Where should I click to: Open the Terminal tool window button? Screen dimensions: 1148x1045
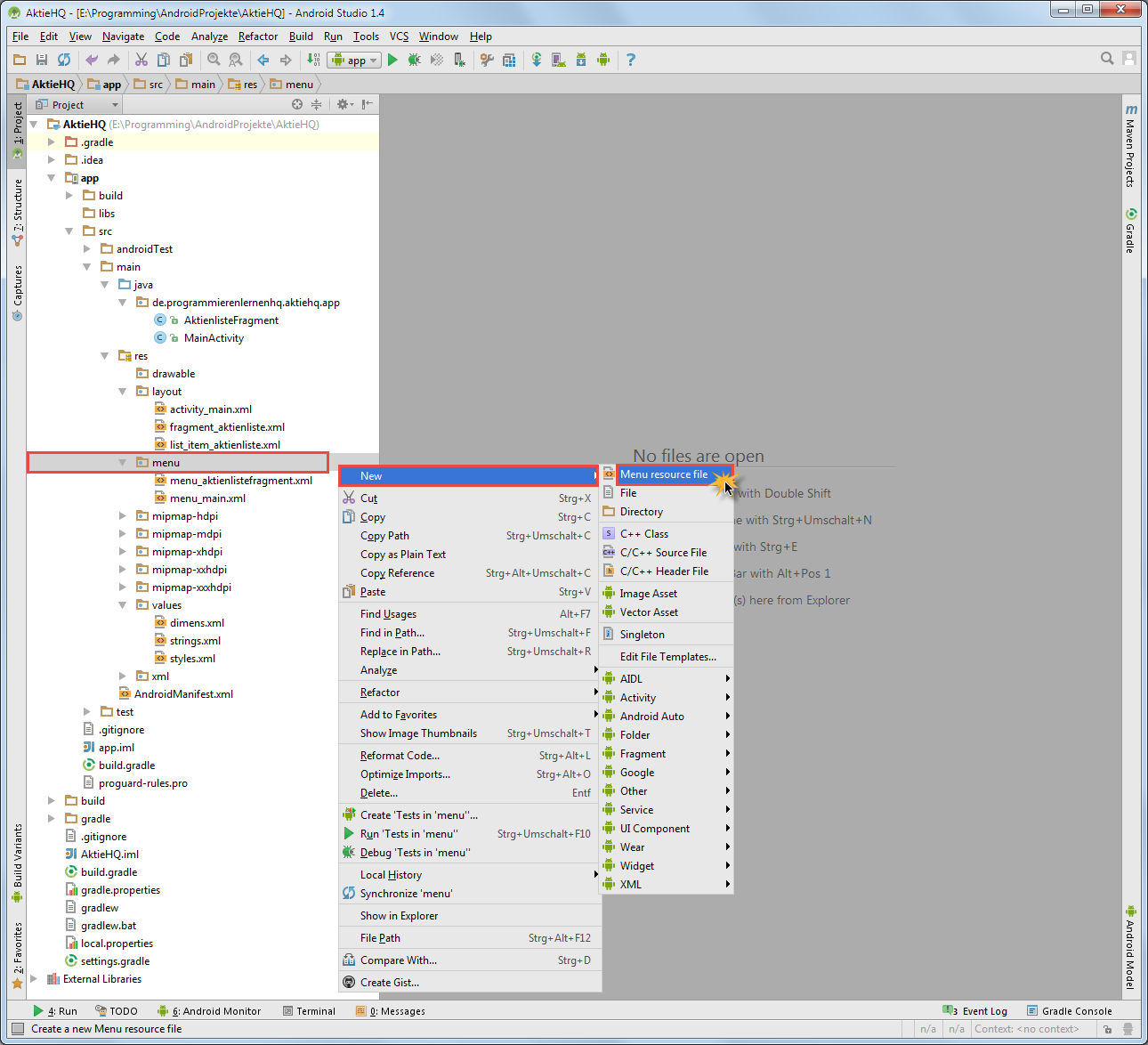pos(309,1011)
